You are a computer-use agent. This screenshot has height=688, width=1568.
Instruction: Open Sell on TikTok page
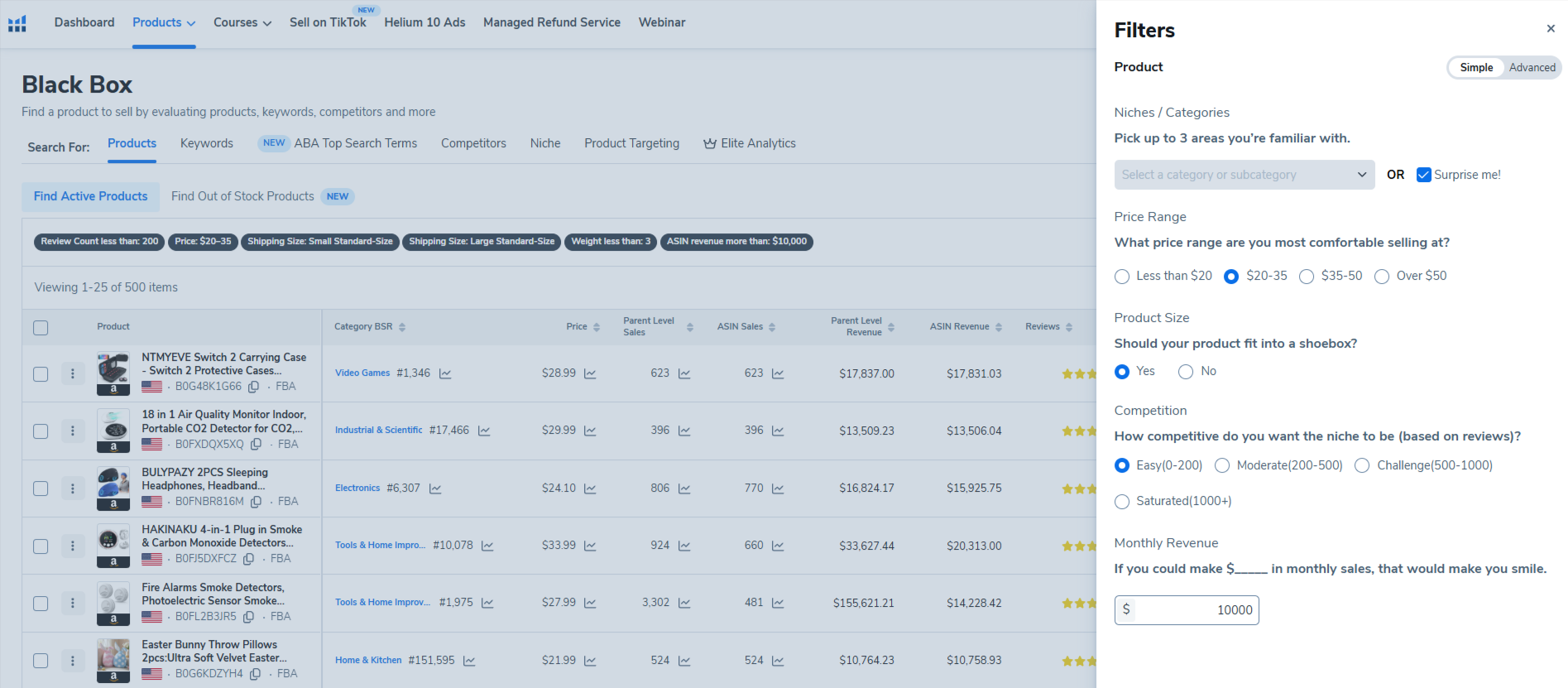[x=328, y=22]
